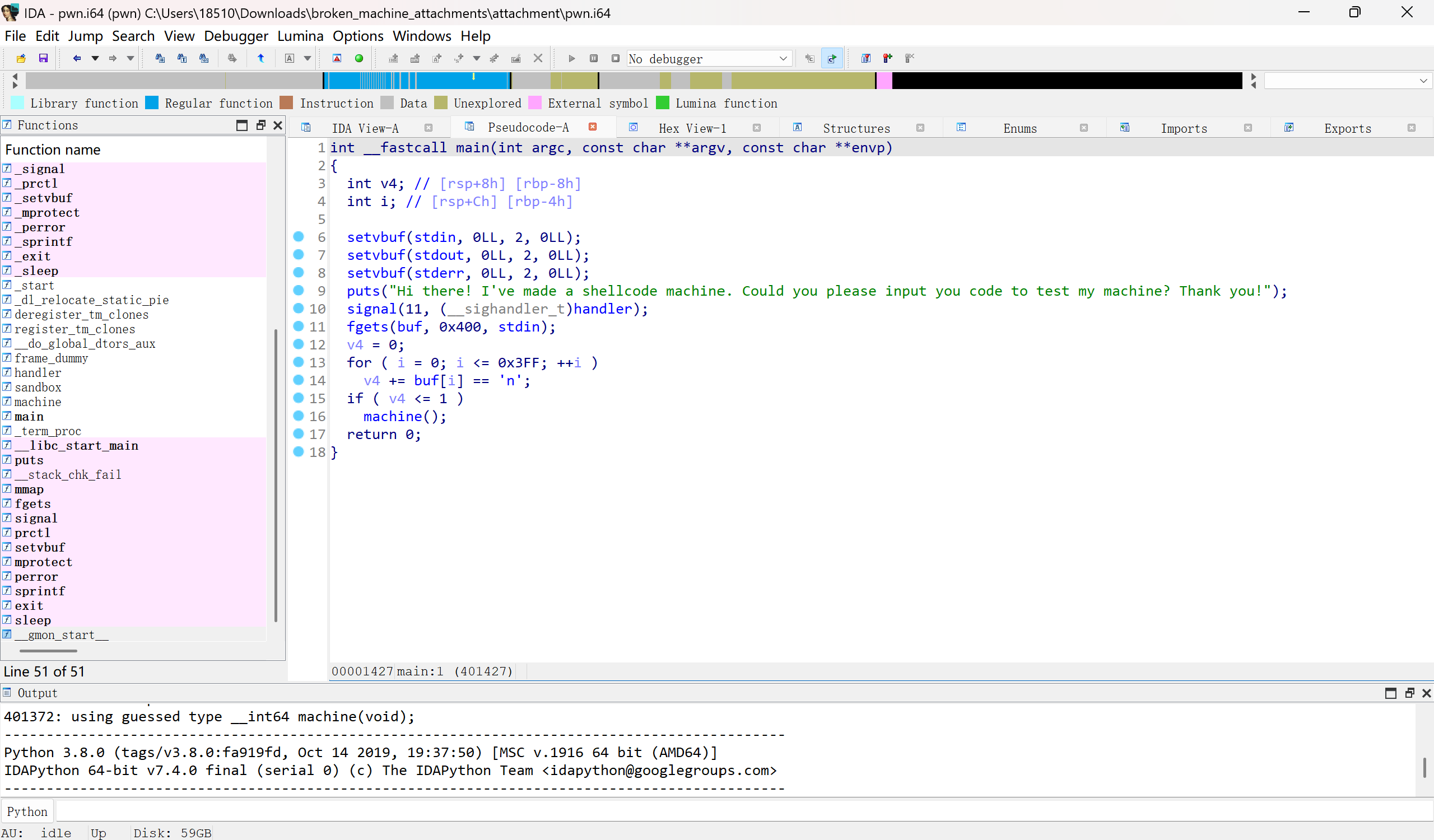This screenshot has height=840, width=1434.
Task: Click the Lumina function green legend swatch
Action: click(662, 103)
